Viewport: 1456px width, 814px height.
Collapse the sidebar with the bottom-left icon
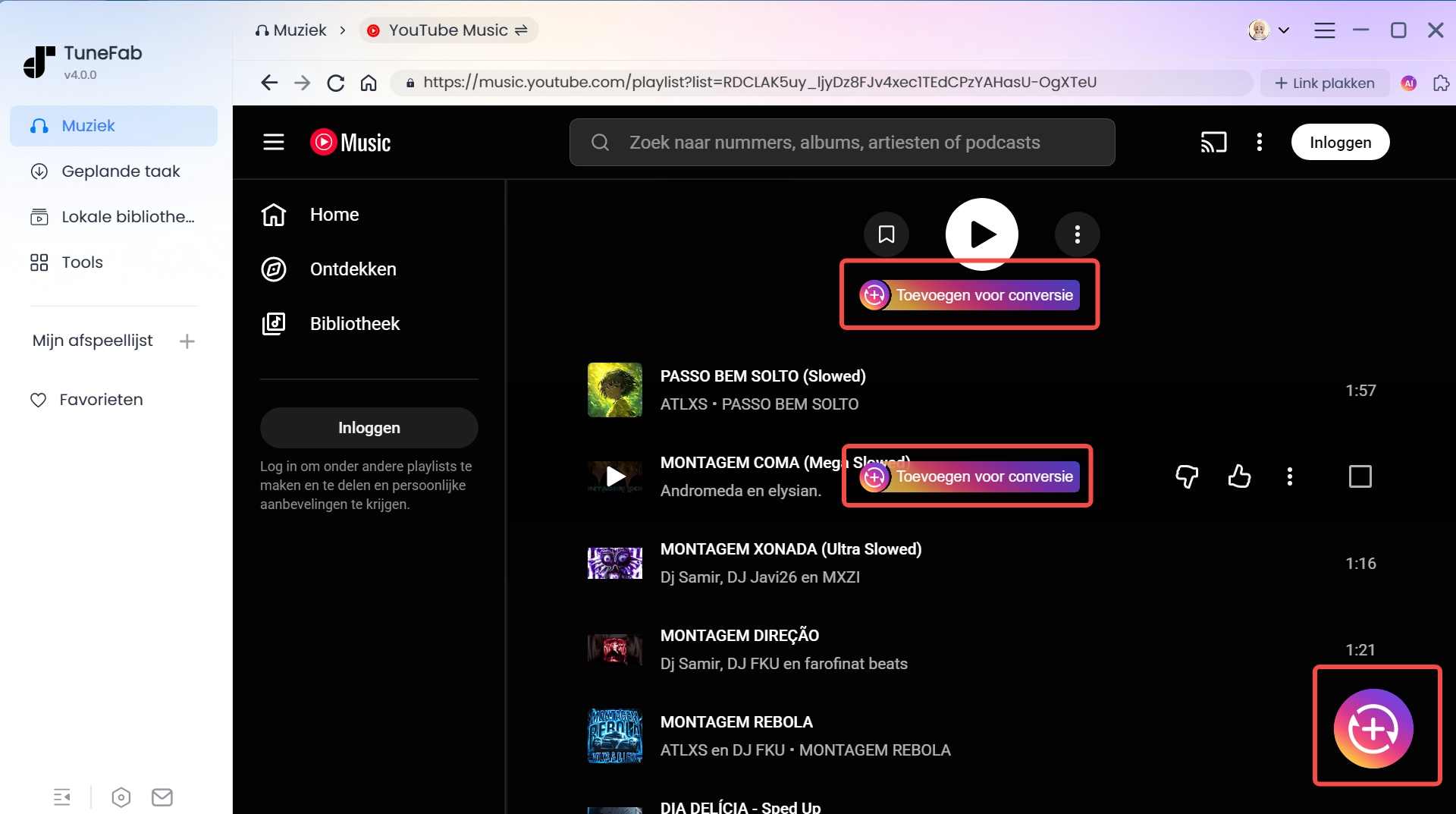click(62, 797)
